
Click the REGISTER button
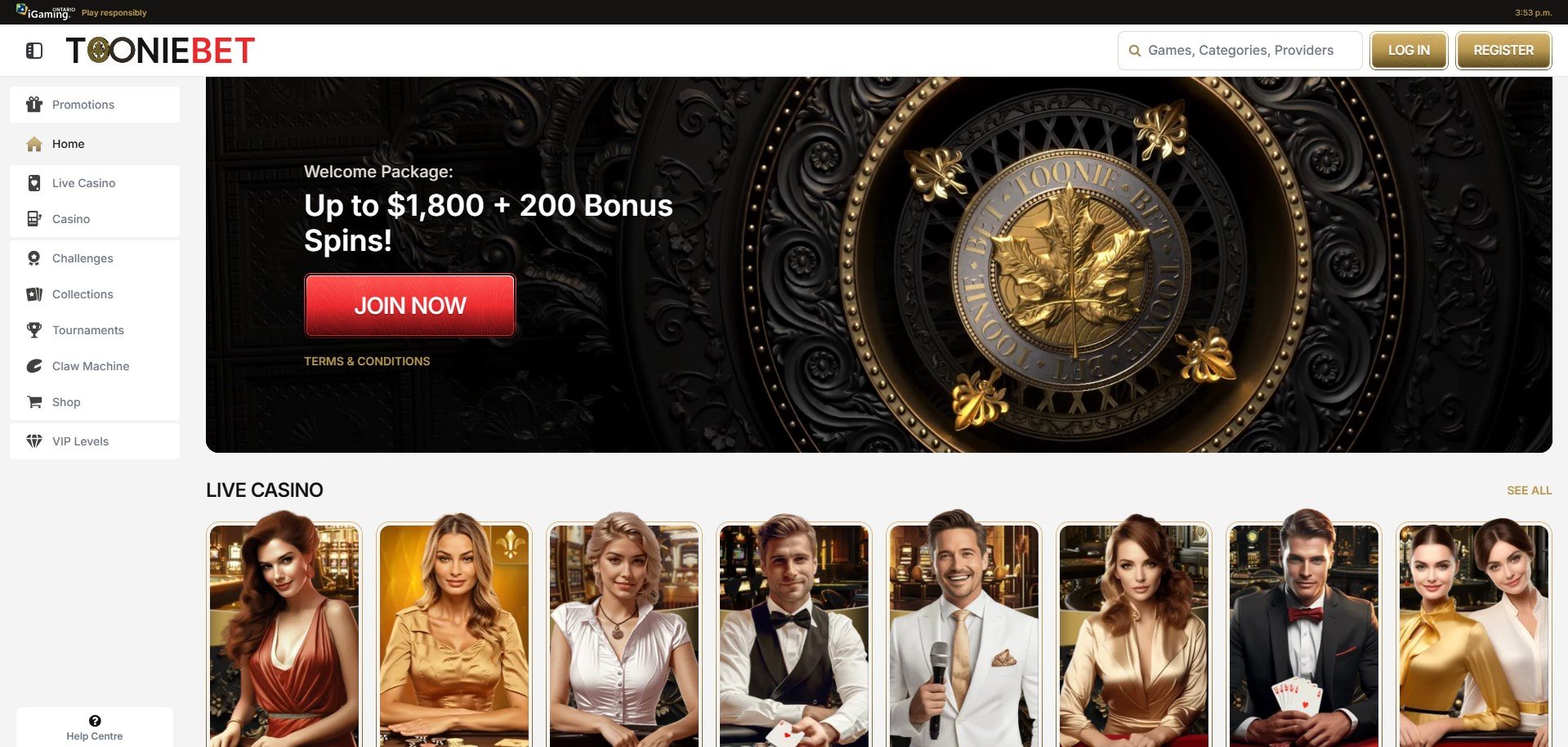(1503, 51)
